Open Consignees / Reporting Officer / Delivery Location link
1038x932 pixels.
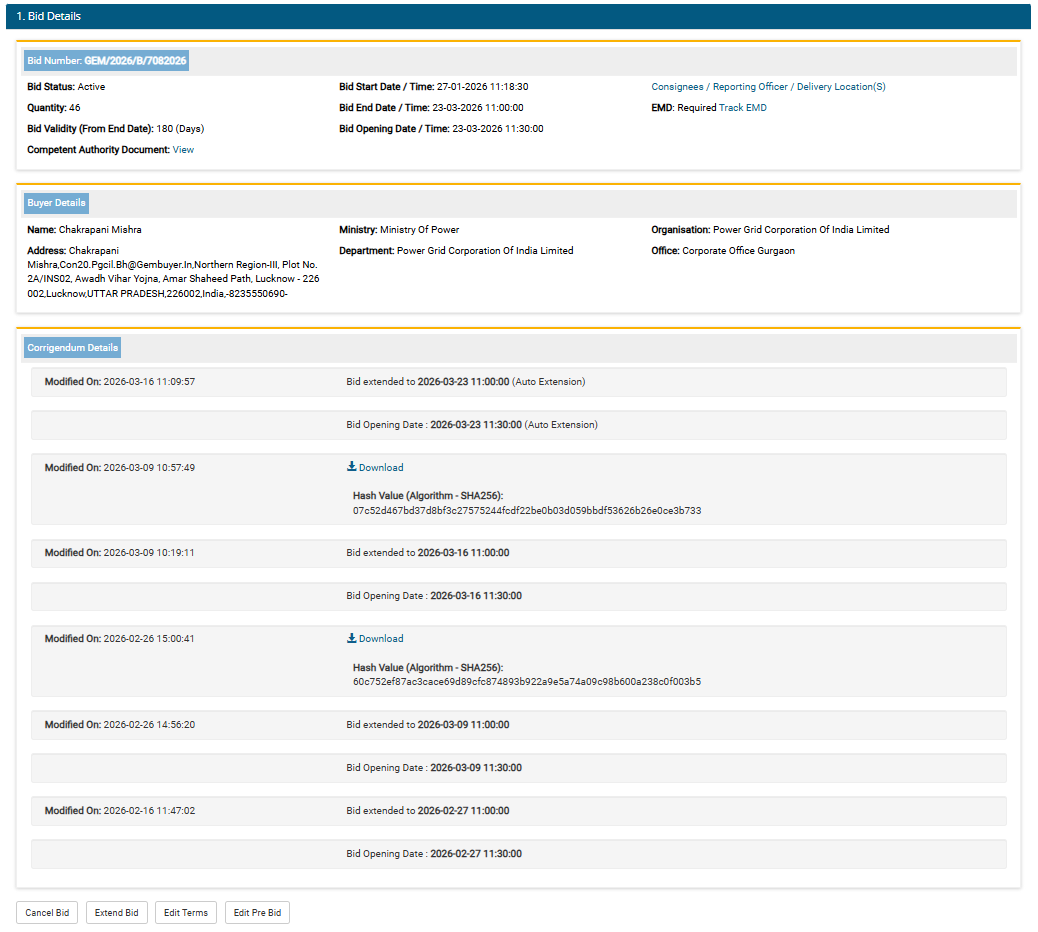click(768, 87)
